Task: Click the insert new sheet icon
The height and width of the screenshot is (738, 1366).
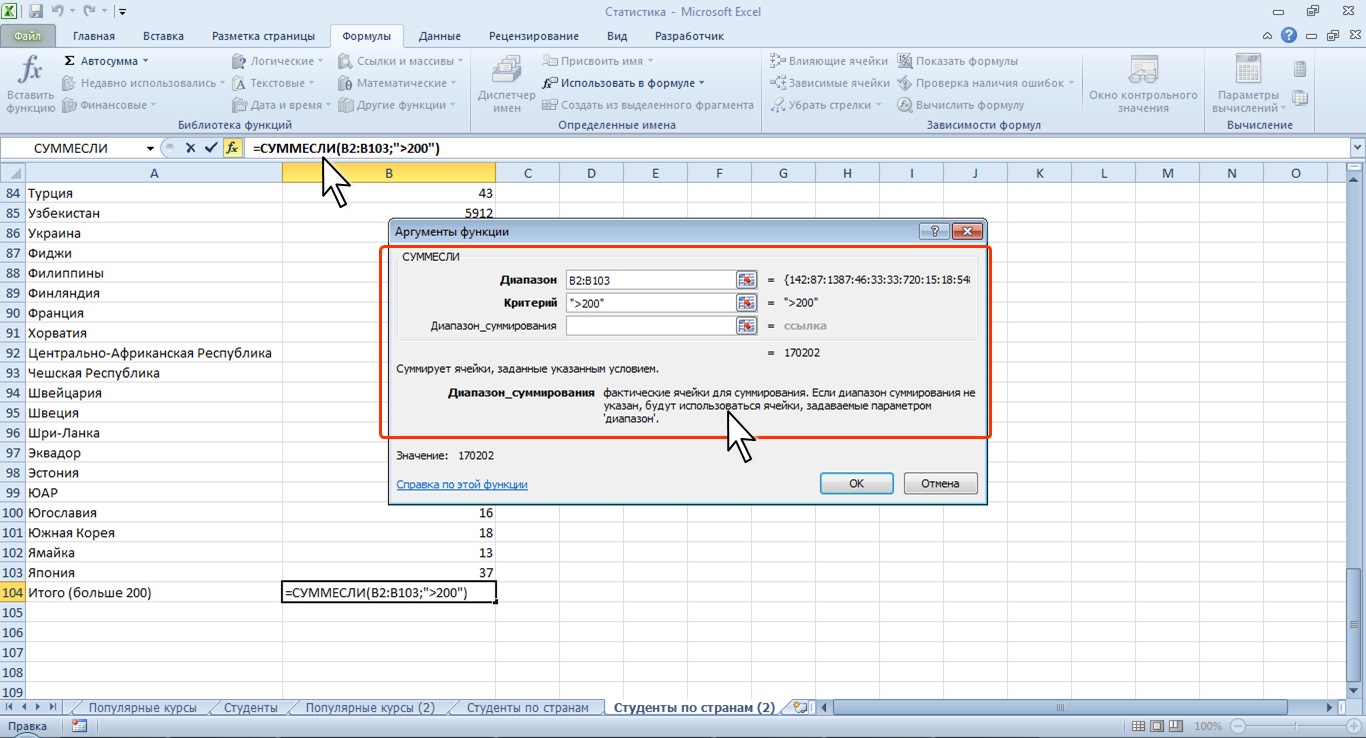Action: tap(799, 707)
